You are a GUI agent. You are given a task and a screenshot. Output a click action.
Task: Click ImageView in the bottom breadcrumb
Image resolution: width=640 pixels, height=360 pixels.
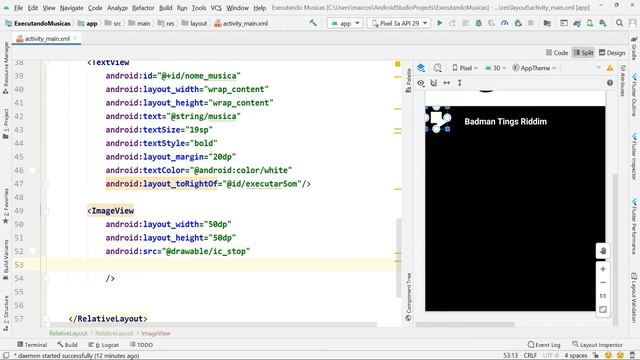pyautogui.click(x=156, y=333)
